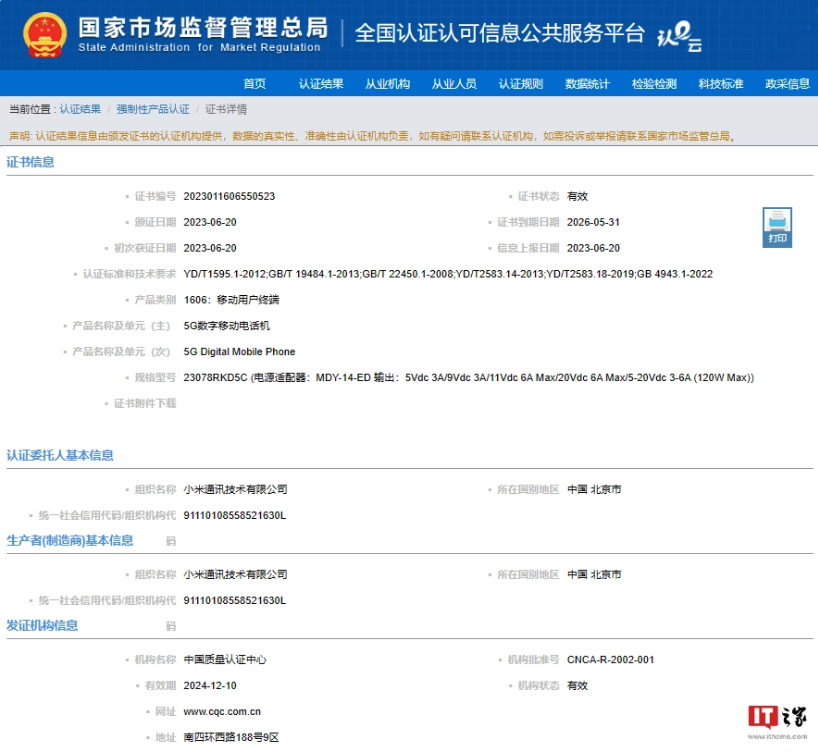Viewport: 818px width, 756px height.
Task: Click the 打印 print icon
Action: pos(777,227)
